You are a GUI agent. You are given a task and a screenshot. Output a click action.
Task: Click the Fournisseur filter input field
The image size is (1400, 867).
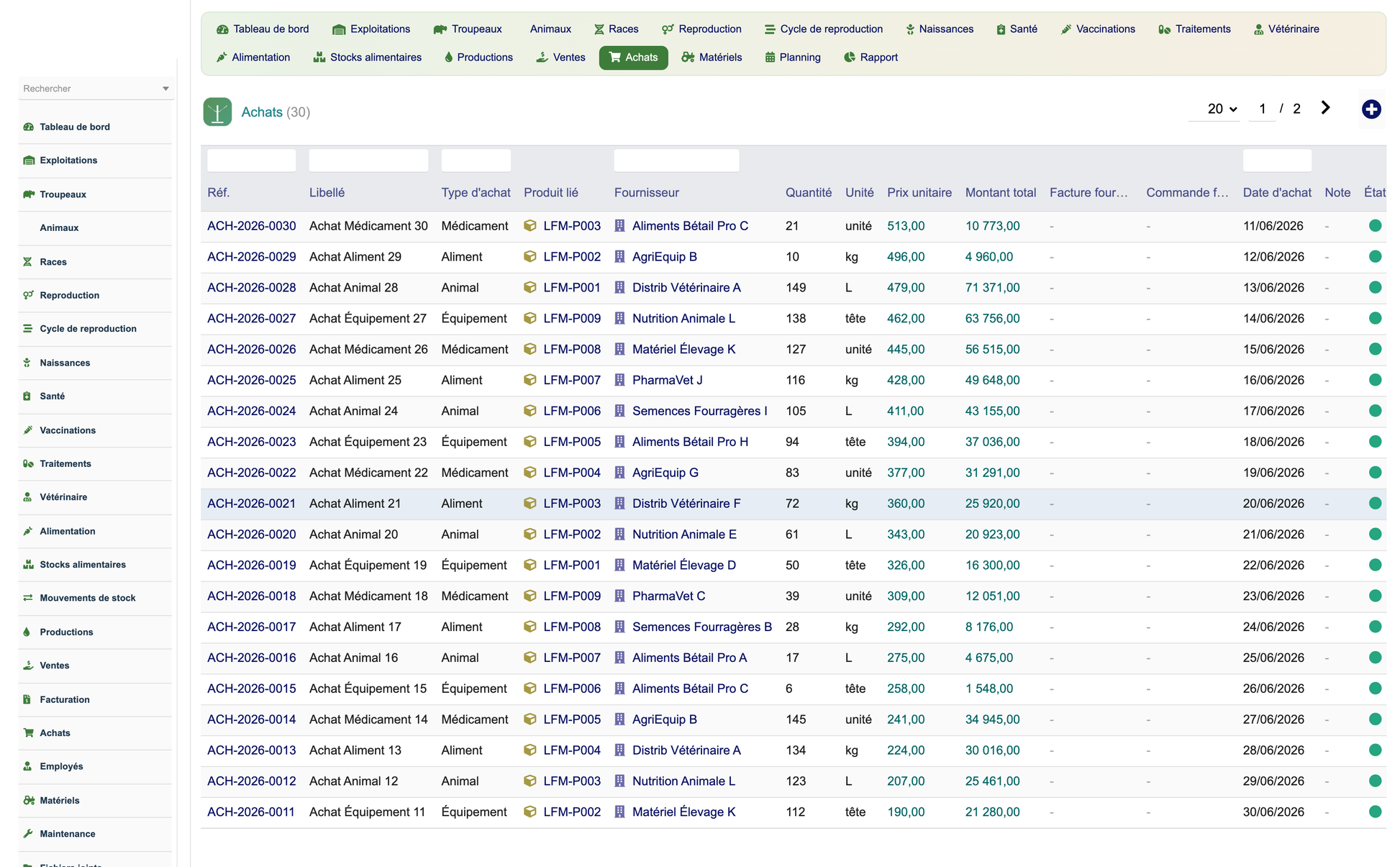pyautogui.click(x=676, y=160)
